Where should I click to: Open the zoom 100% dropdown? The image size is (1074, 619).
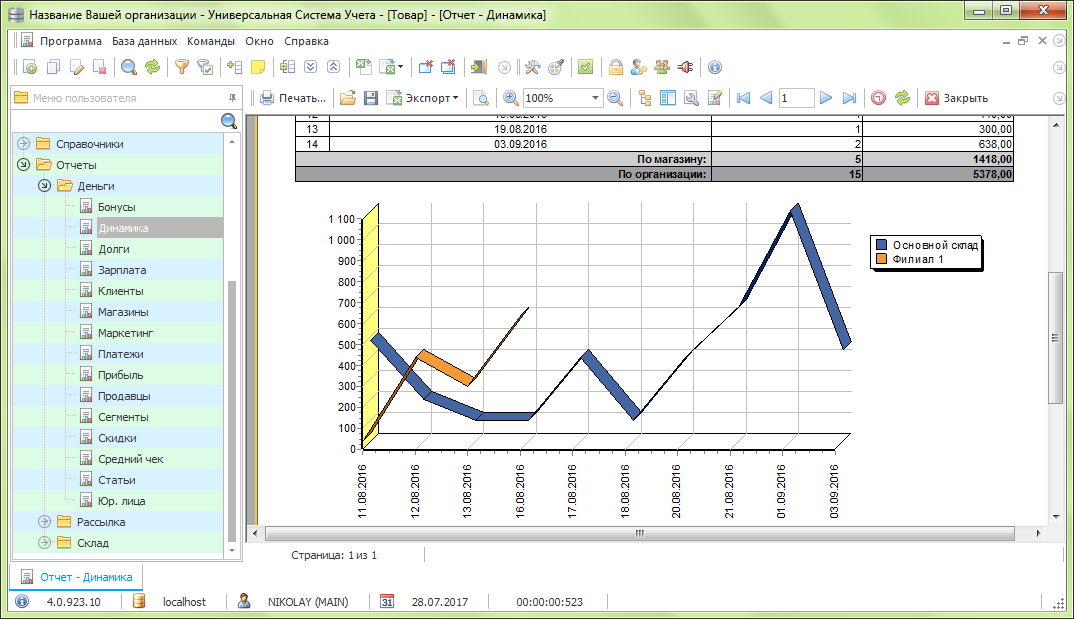[595, 98]
